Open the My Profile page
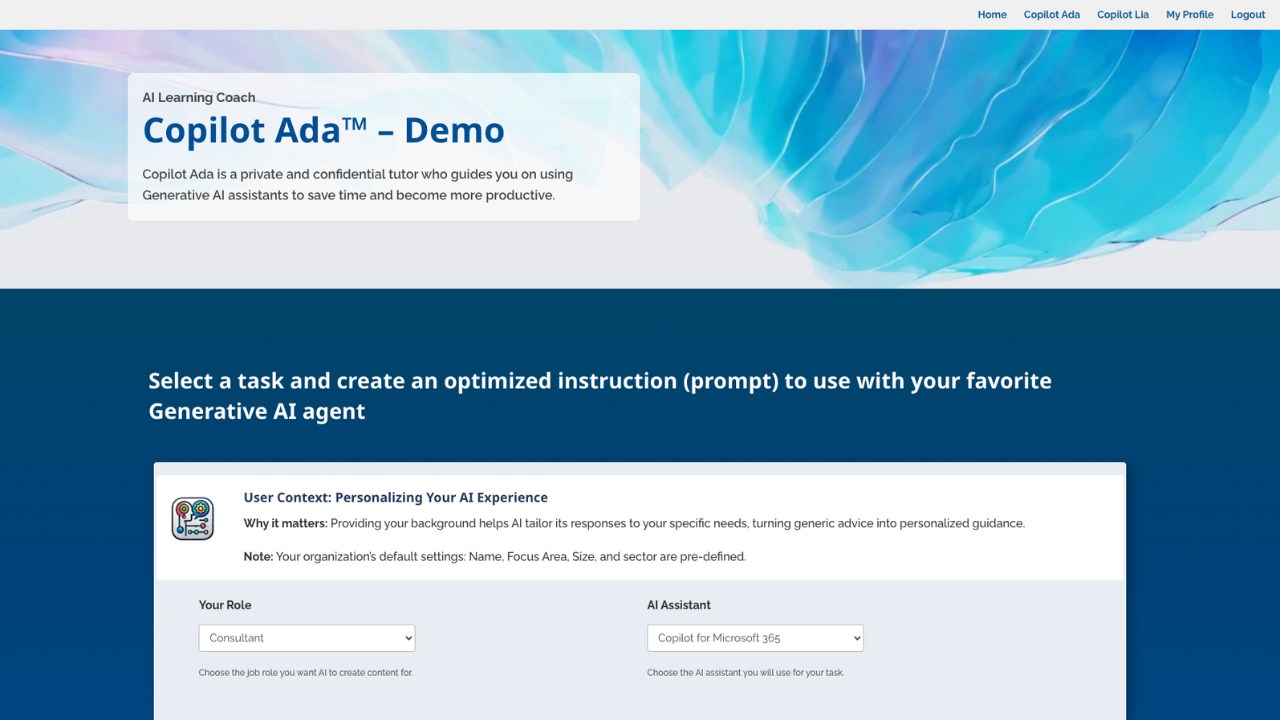1280x720 pixels. click(x=1189, y=15)
